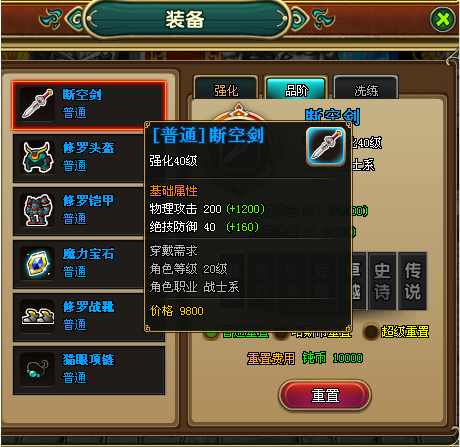Select the 史诗 quality tier
Image resolution: width=460 pixels, height=447 pixels.
click(382, 281)
